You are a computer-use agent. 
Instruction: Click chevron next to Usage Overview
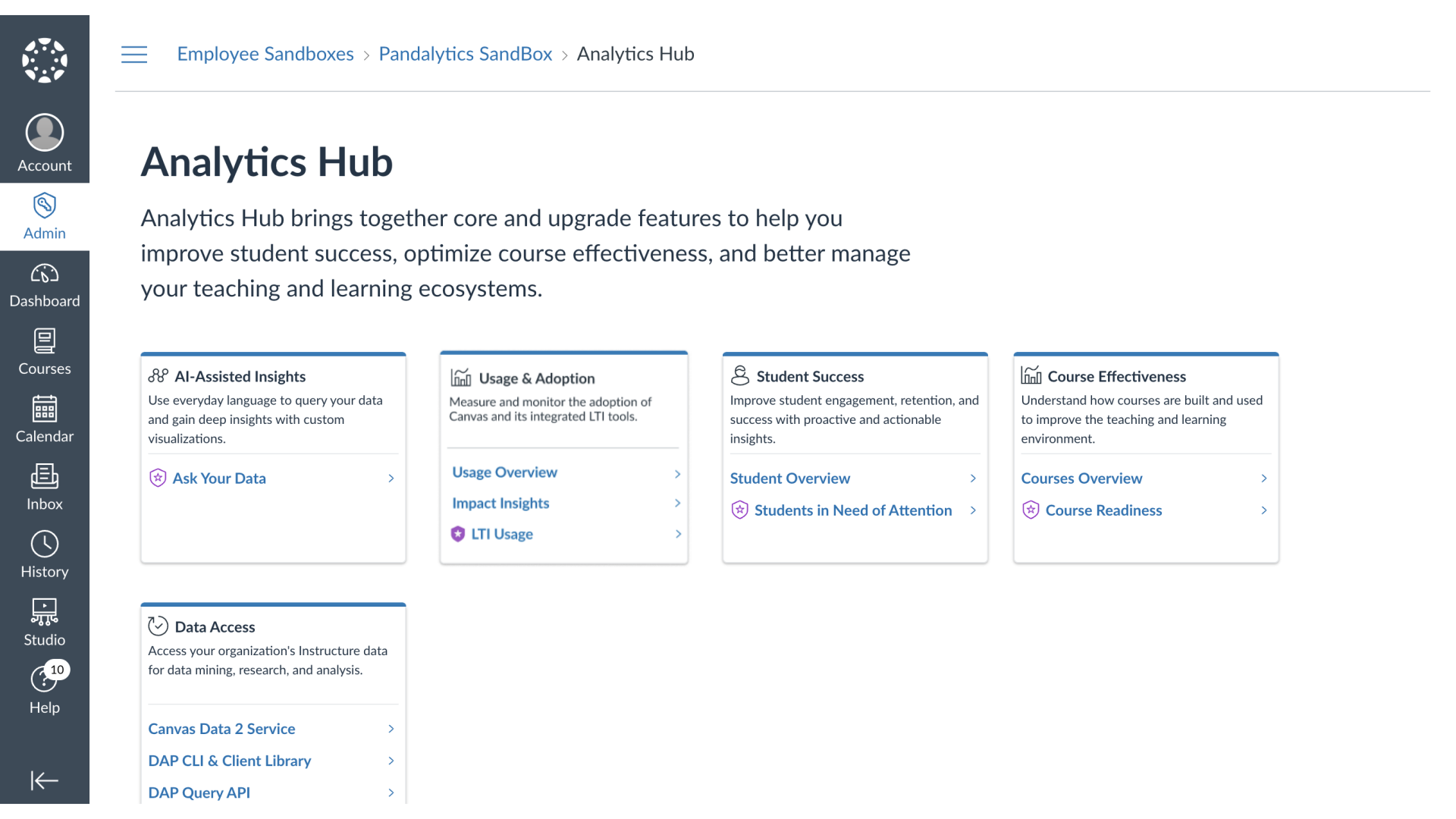(x=677, y=473)
